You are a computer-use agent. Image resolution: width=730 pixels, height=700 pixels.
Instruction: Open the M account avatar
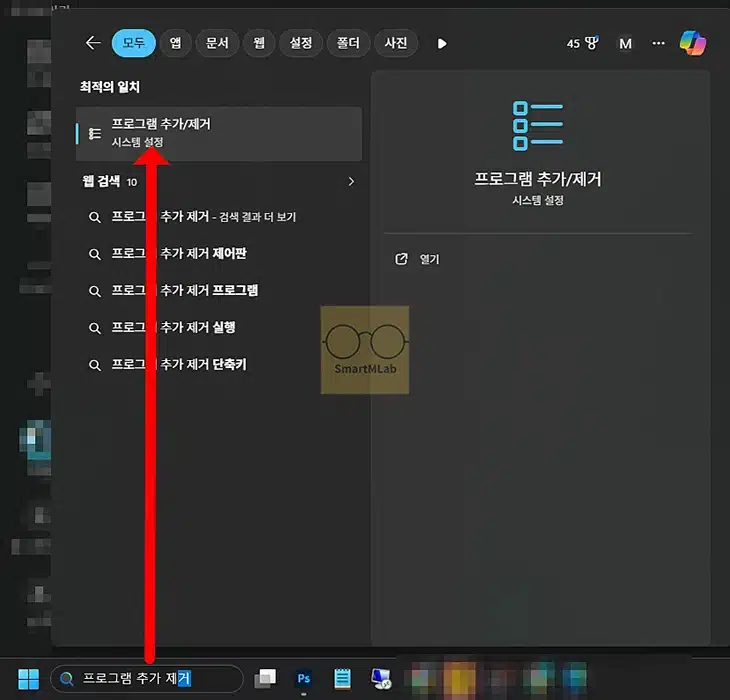(x=625, y=44)
